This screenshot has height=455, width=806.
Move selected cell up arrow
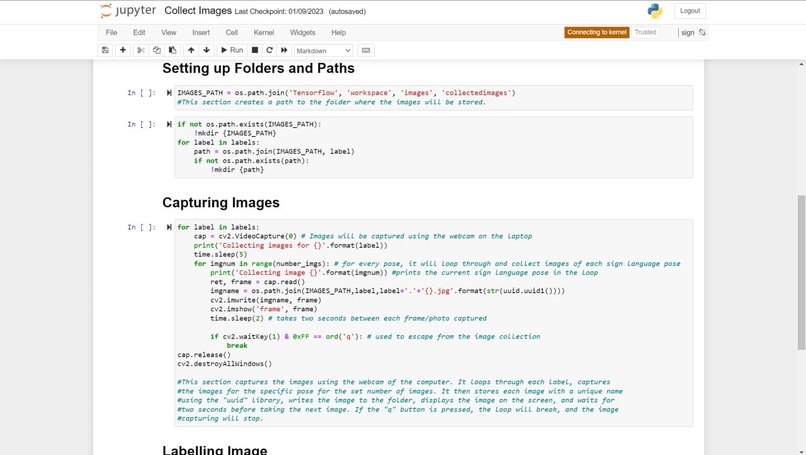[191, 50]
